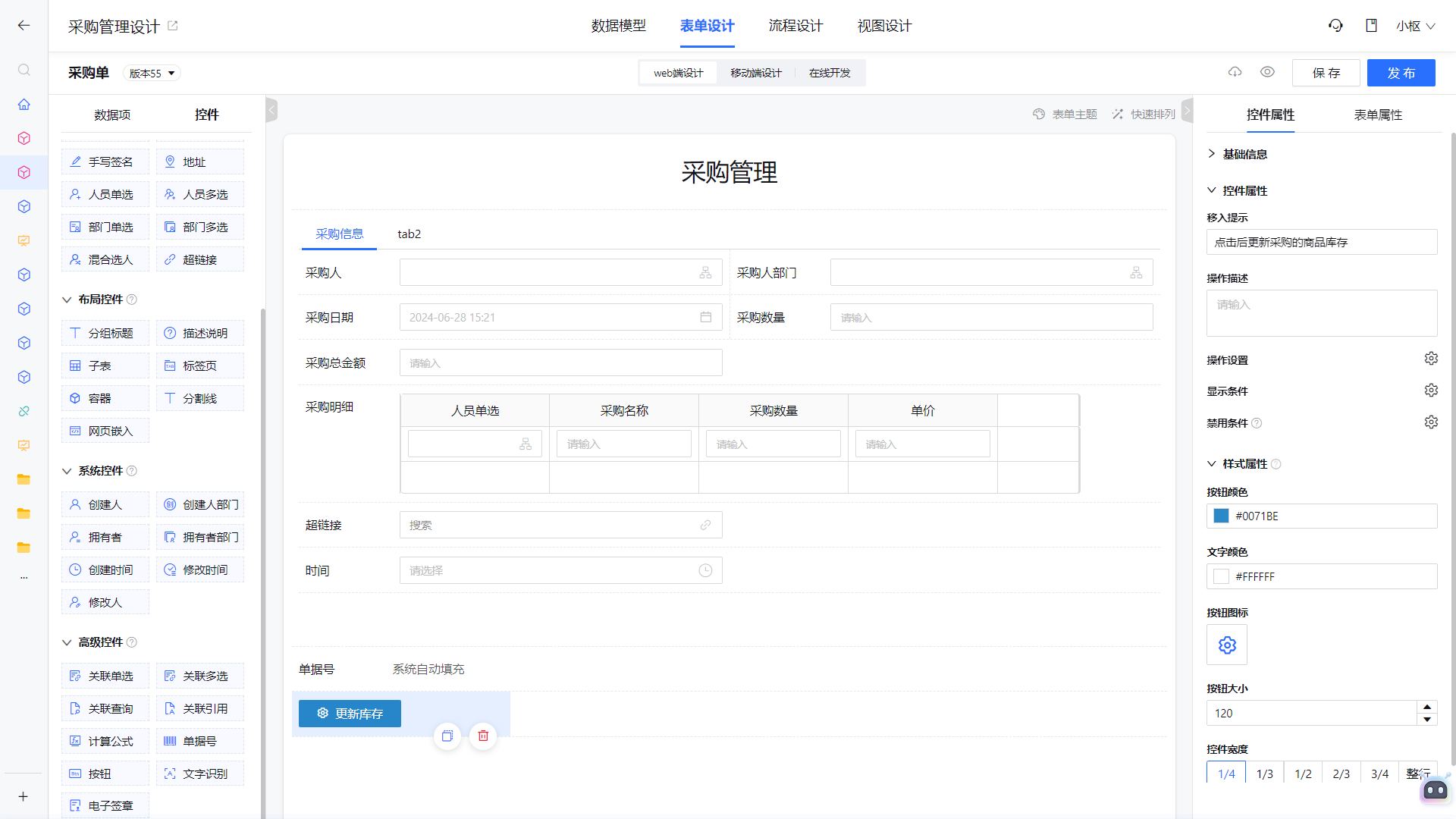Switch to 在线开发 tab

830,73
